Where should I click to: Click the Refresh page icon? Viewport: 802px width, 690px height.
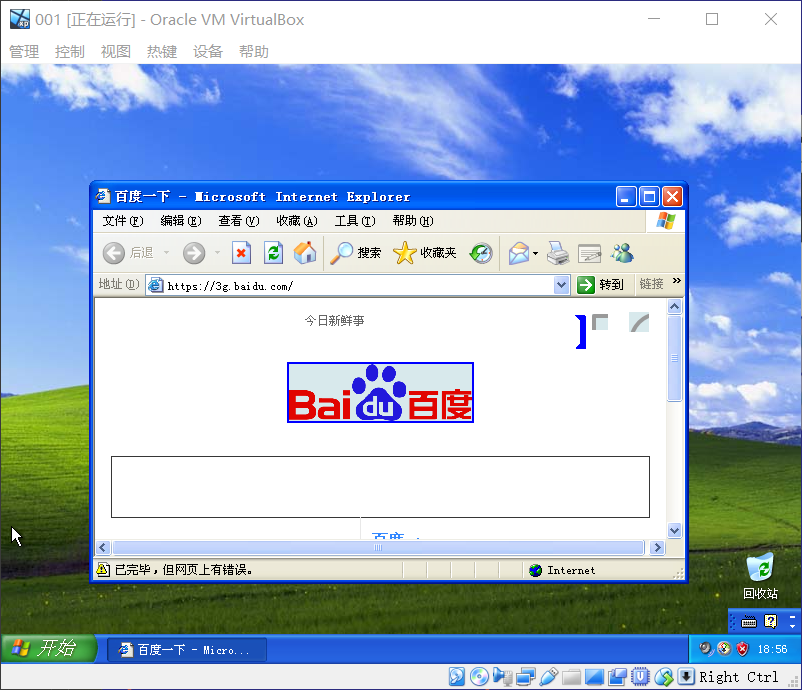[x=273, y=253]
